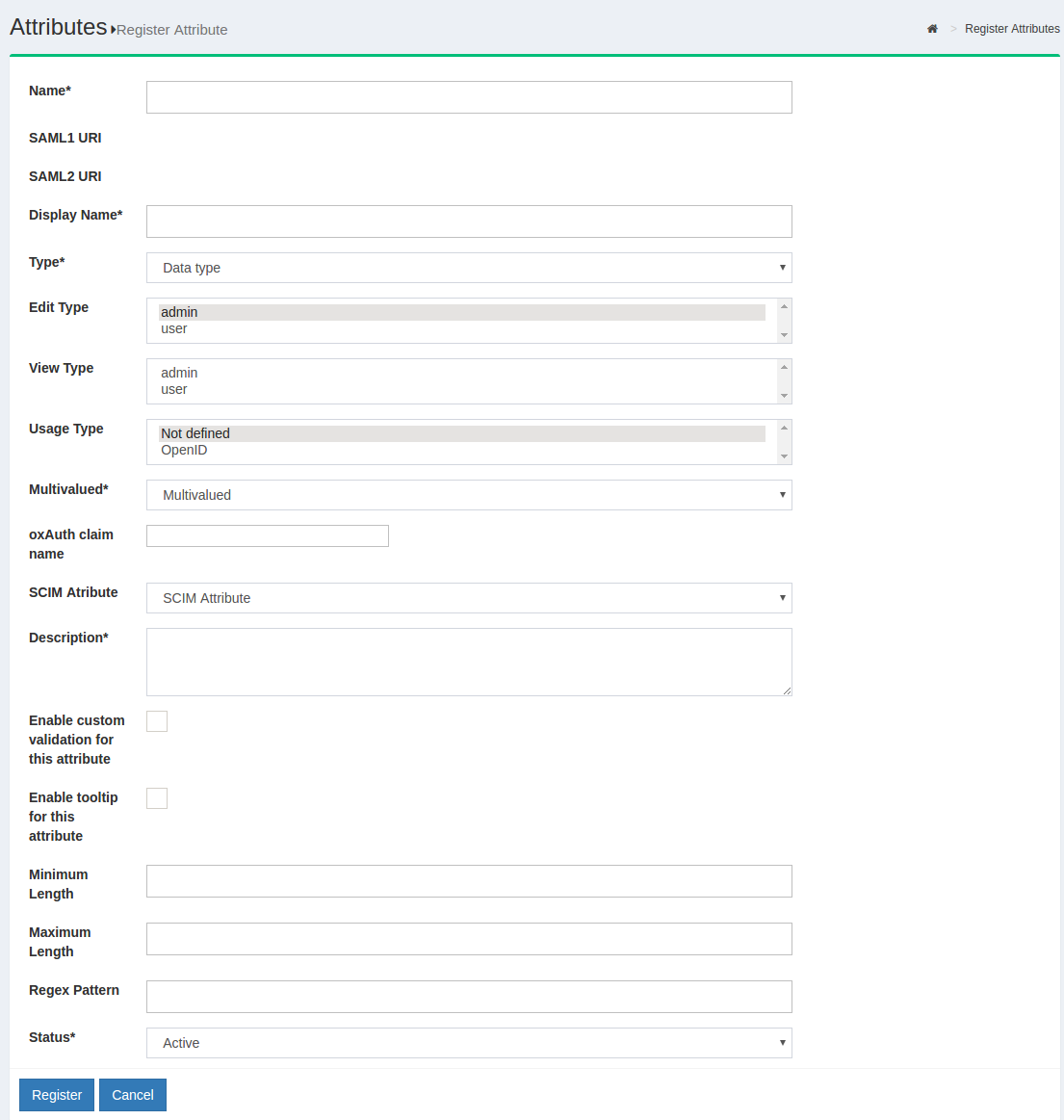Enable tooltip for this attribute checkbox
The height and width of the screenshot is (1120, 1064).
157,798
